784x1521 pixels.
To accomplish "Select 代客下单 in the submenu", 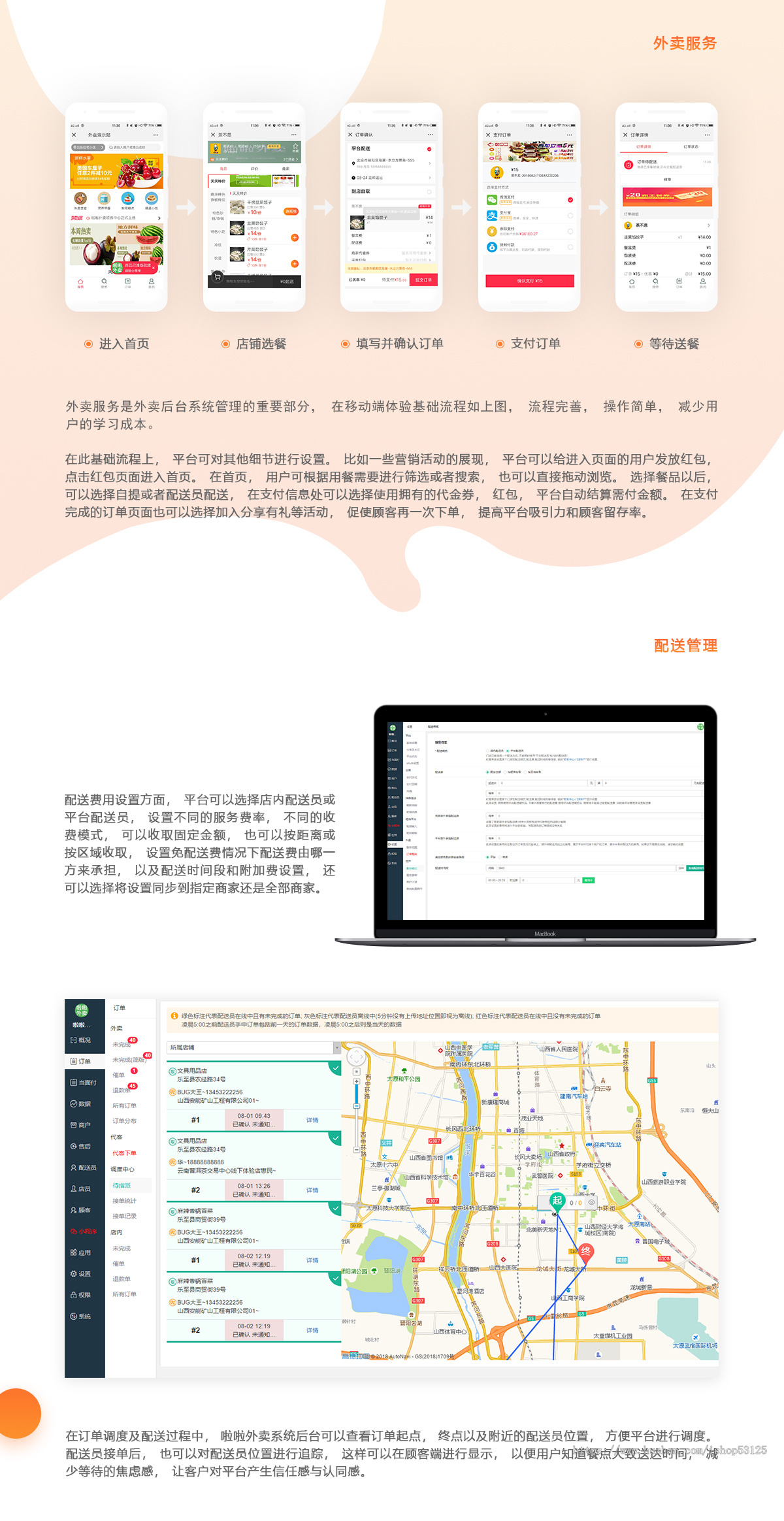I will tap(124, 1153).
